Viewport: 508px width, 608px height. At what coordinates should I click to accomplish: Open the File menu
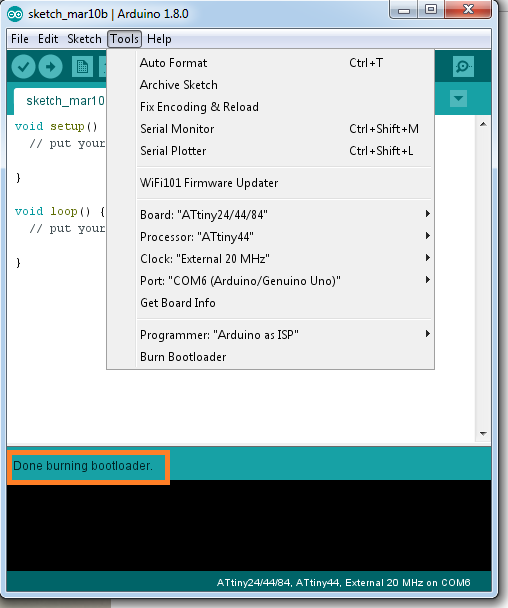pos(20,39)
